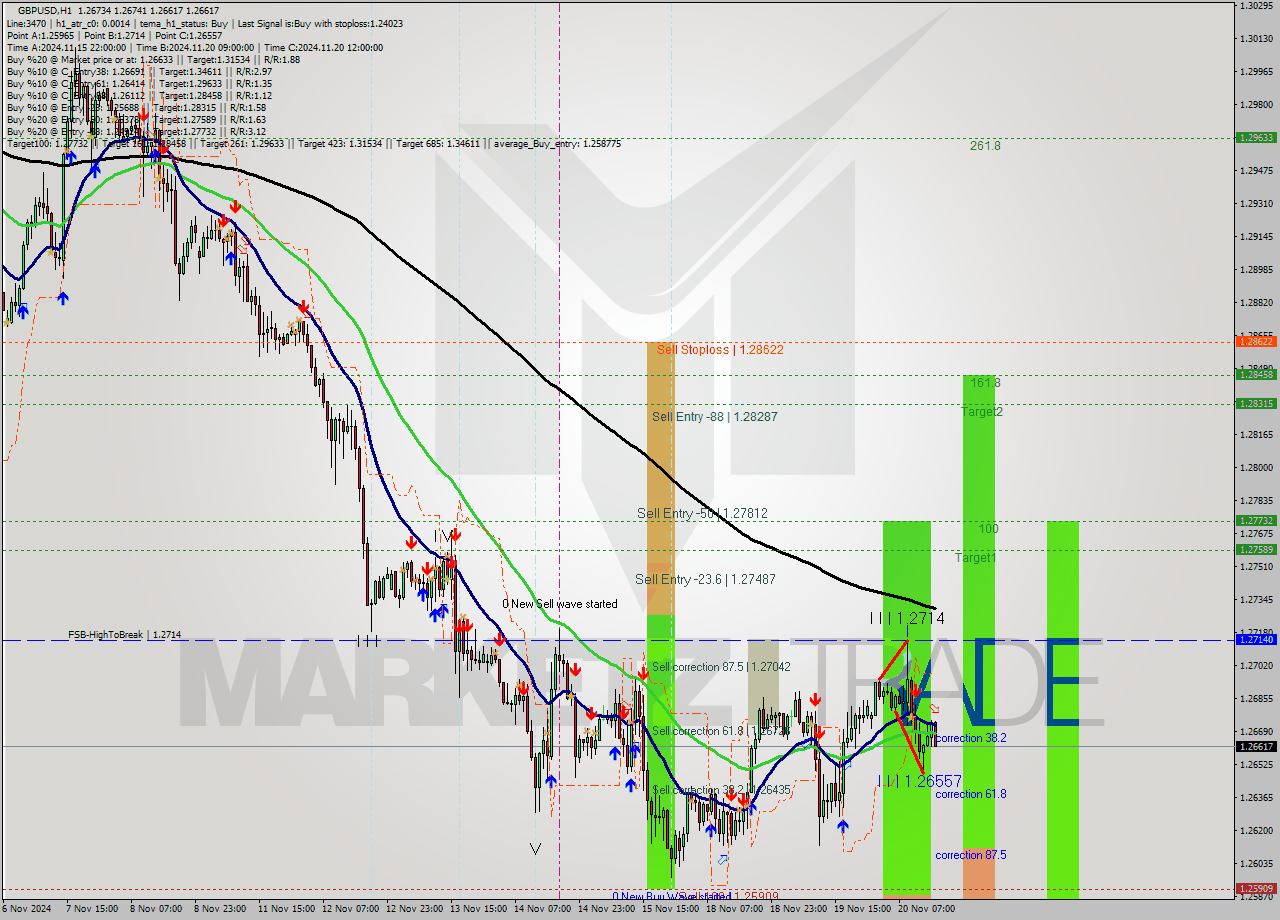
Task: Click the '18 Nov 07:00' time label
Action: pyautogui.click(x=734, y=910)
